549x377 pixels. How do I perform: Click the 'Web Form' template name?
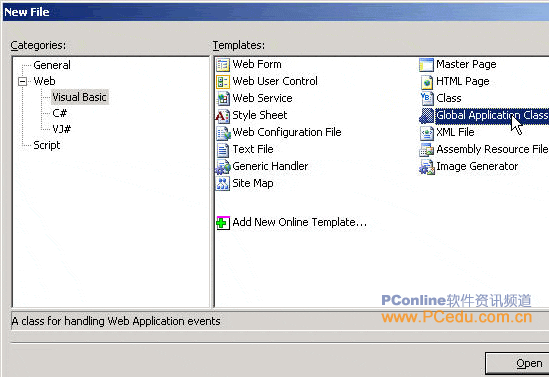click(x=257, y=64)
